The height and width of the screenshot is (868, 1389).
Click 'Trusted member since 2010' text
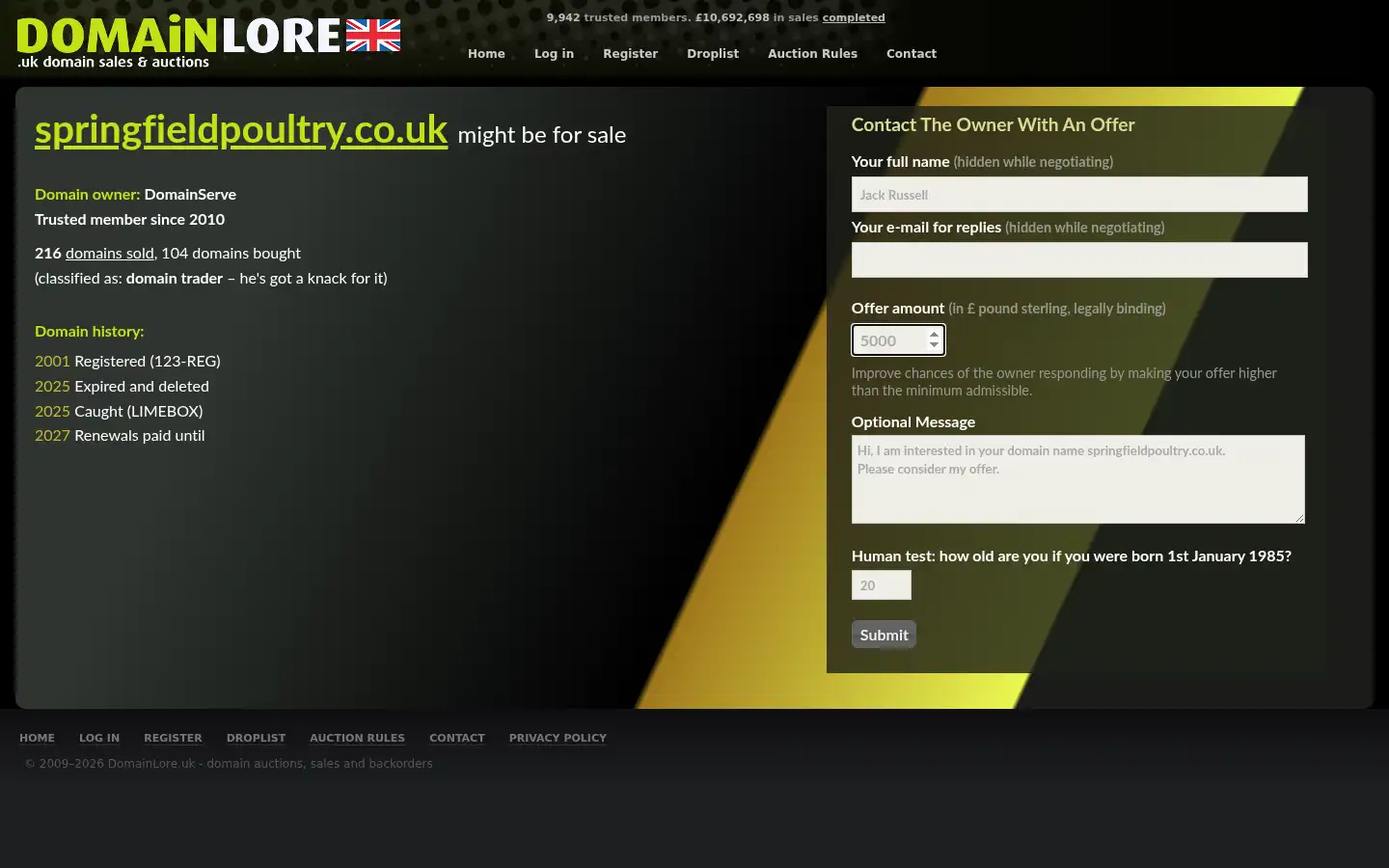129,219
